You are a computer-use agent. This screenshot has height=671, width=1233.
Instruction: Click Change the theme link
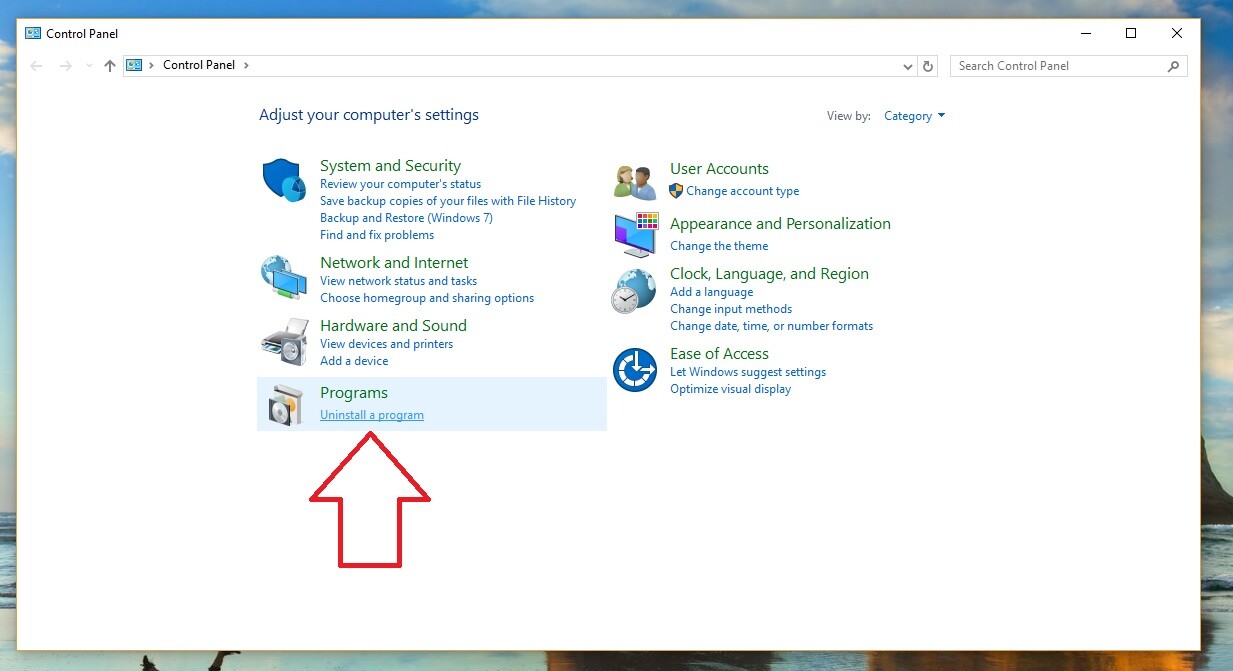point(719,246)
